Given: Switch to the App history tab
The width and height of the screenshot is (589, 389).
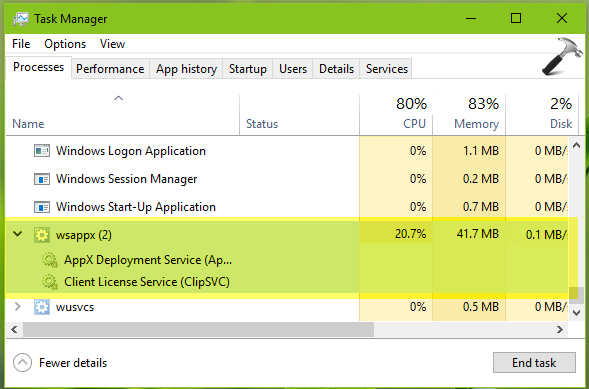Looking at the screenshot, I should pos(186,69).
